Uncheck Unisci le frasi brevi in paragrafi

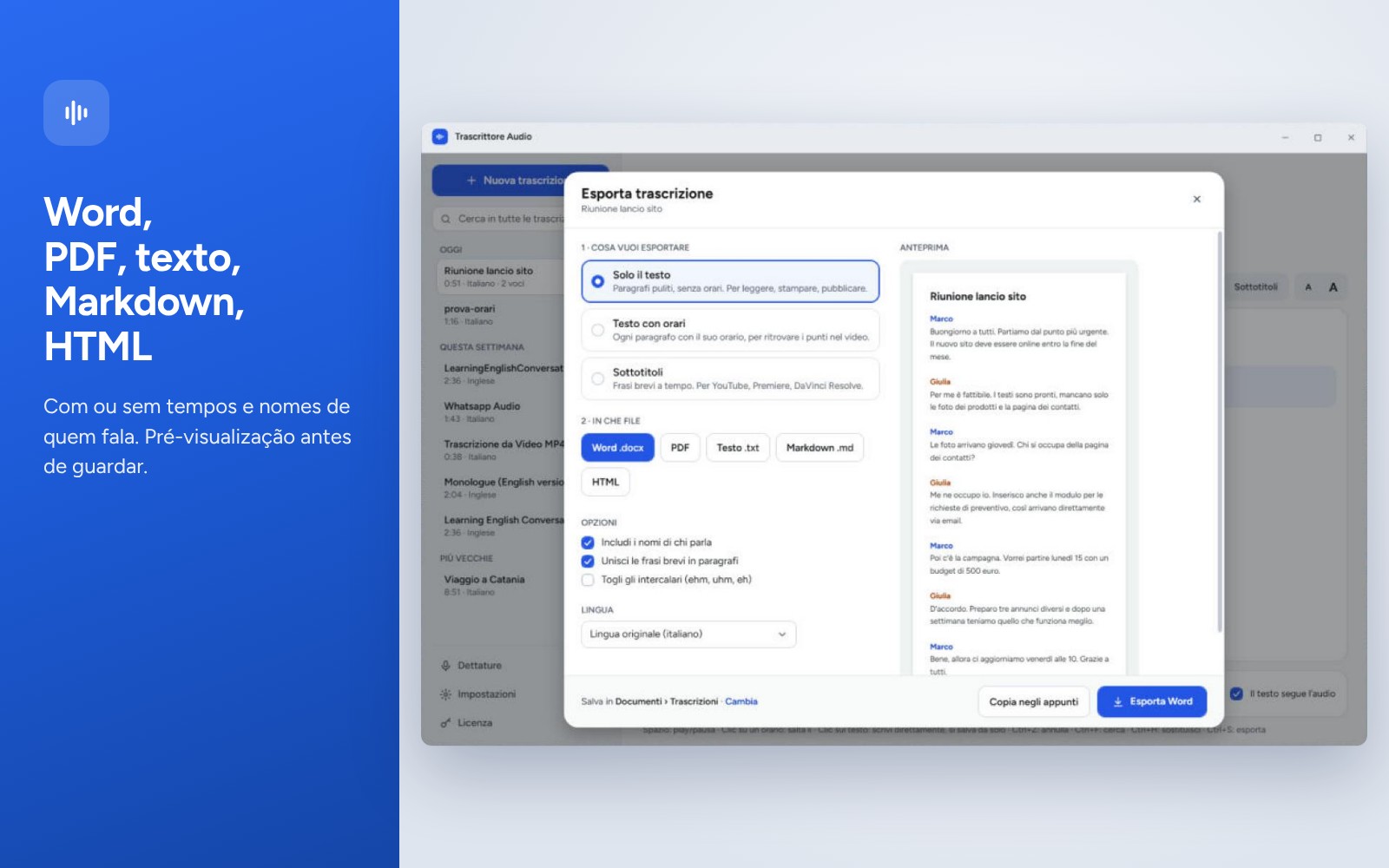(x=588, y=561)
